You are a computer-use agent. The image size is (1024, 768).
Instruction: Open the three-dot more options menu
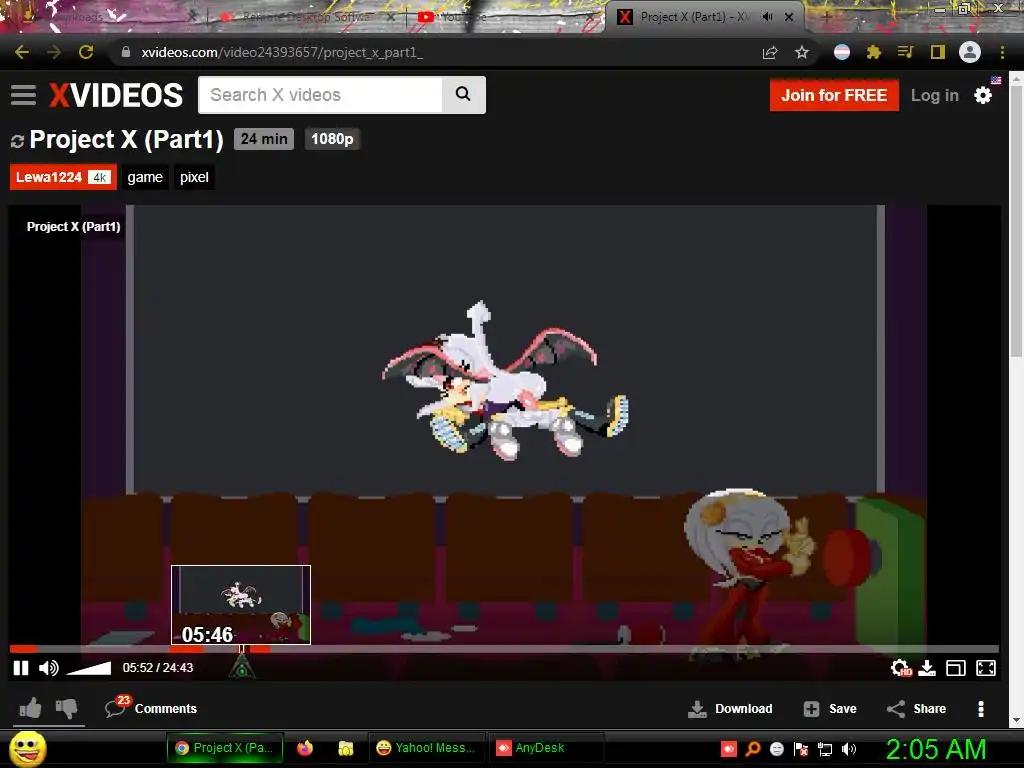point(980,709)
